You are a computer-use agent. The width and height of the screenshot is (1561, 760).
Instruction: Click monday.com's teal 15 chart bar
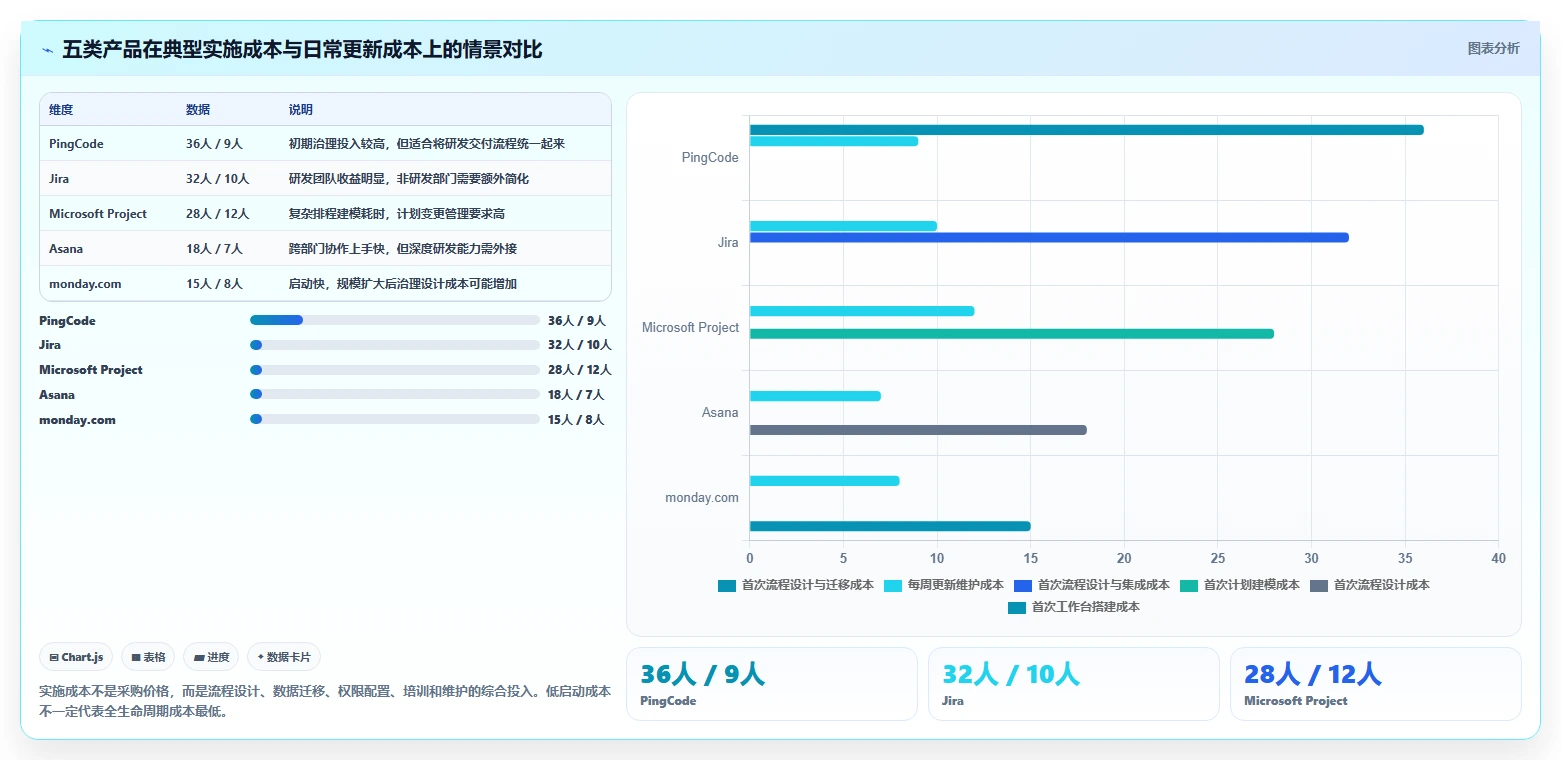(890, 526)
